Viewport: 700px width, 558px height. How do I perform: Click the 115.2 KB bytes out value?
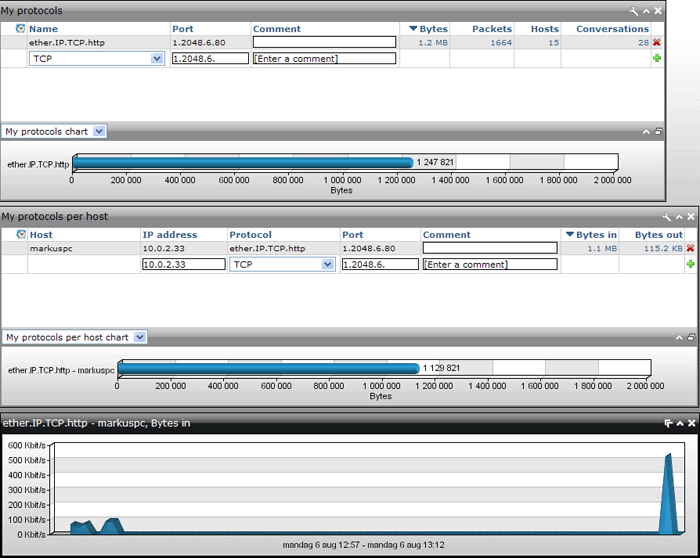click(x=663, y=249)
